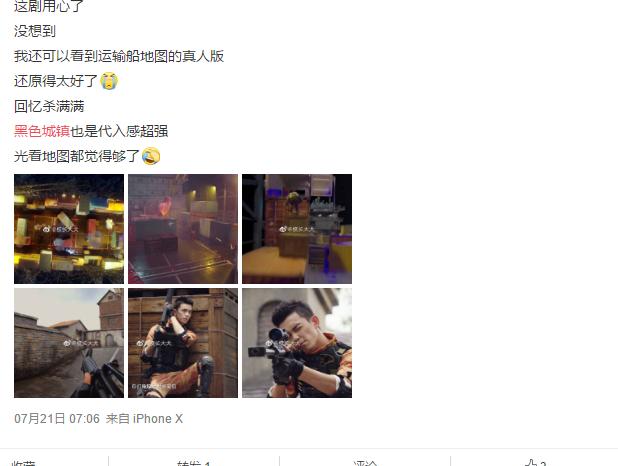Viewport: 618px width, 466px height.
Task: Open the first-person town street thumbnail
Action: click(x=69, y=343)
